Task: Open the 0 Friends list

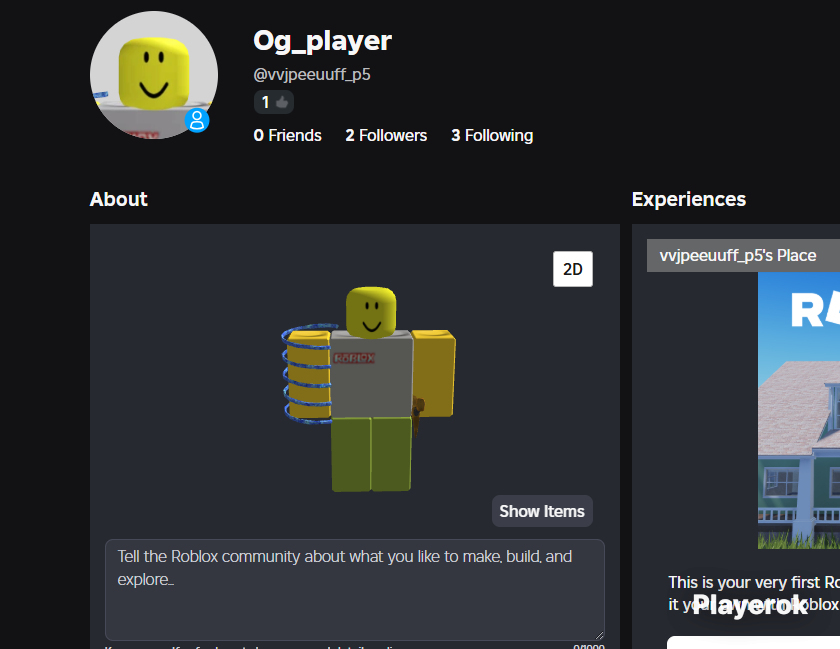Action: [x=288, y=136]
